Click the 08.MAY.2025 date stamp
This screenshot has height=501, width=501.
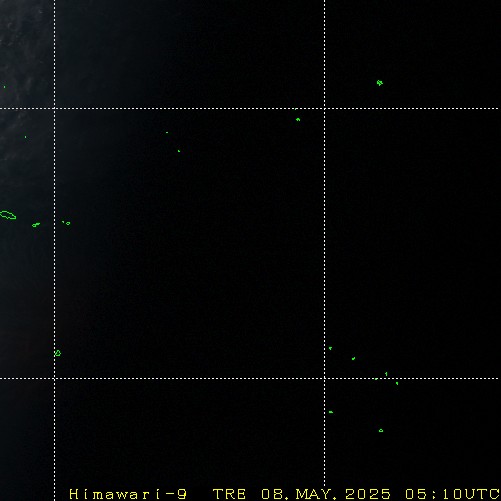click(x=326, y=494)
